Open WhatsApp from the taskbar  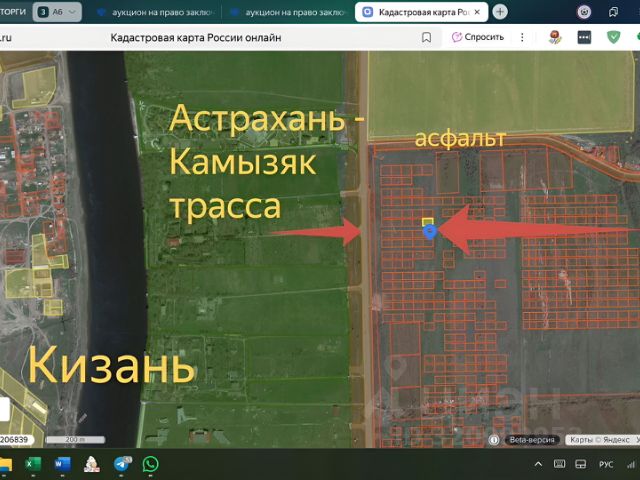(x=150, y=464)
